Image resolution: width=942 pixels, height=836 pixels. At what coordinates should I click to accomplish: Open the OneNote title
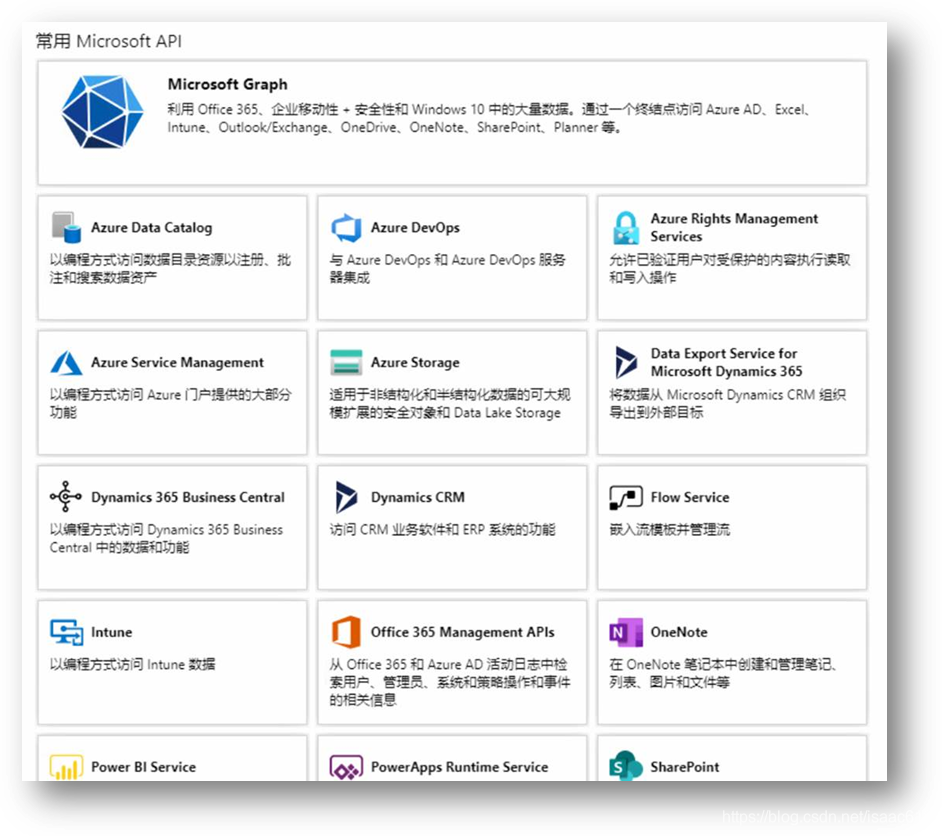point(679,632)
